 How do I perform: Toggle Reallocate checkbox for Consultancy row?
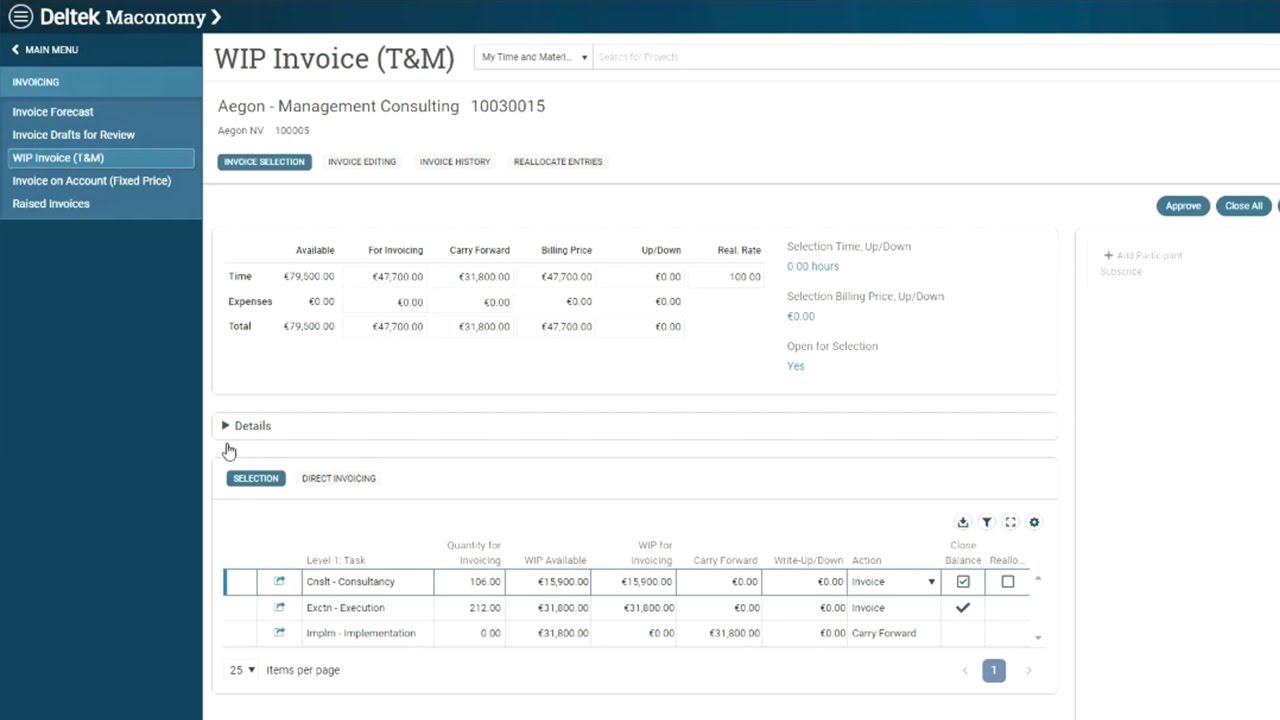pyautogui.click(x=1008, y=581)
